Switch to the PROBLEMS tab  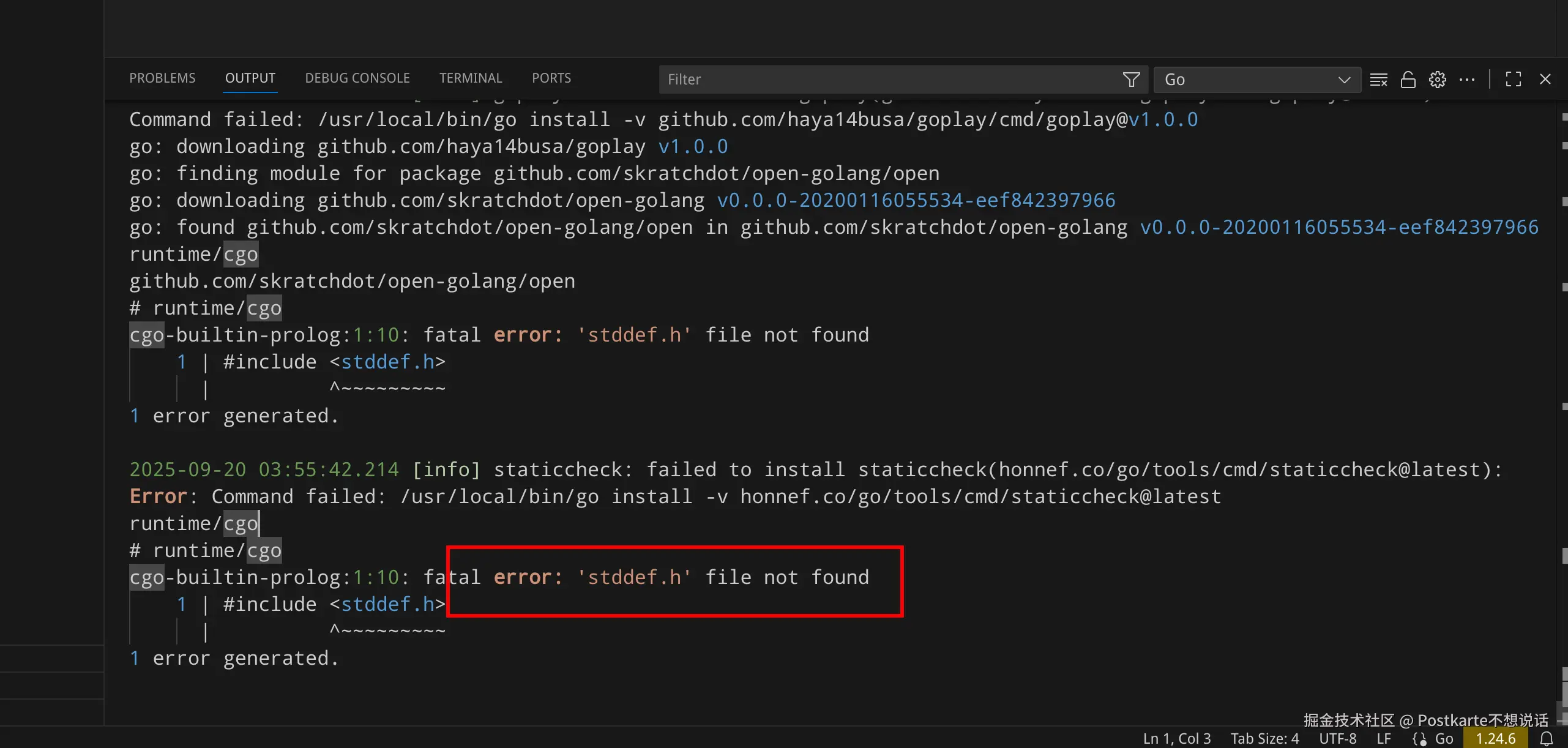(162, 78)
